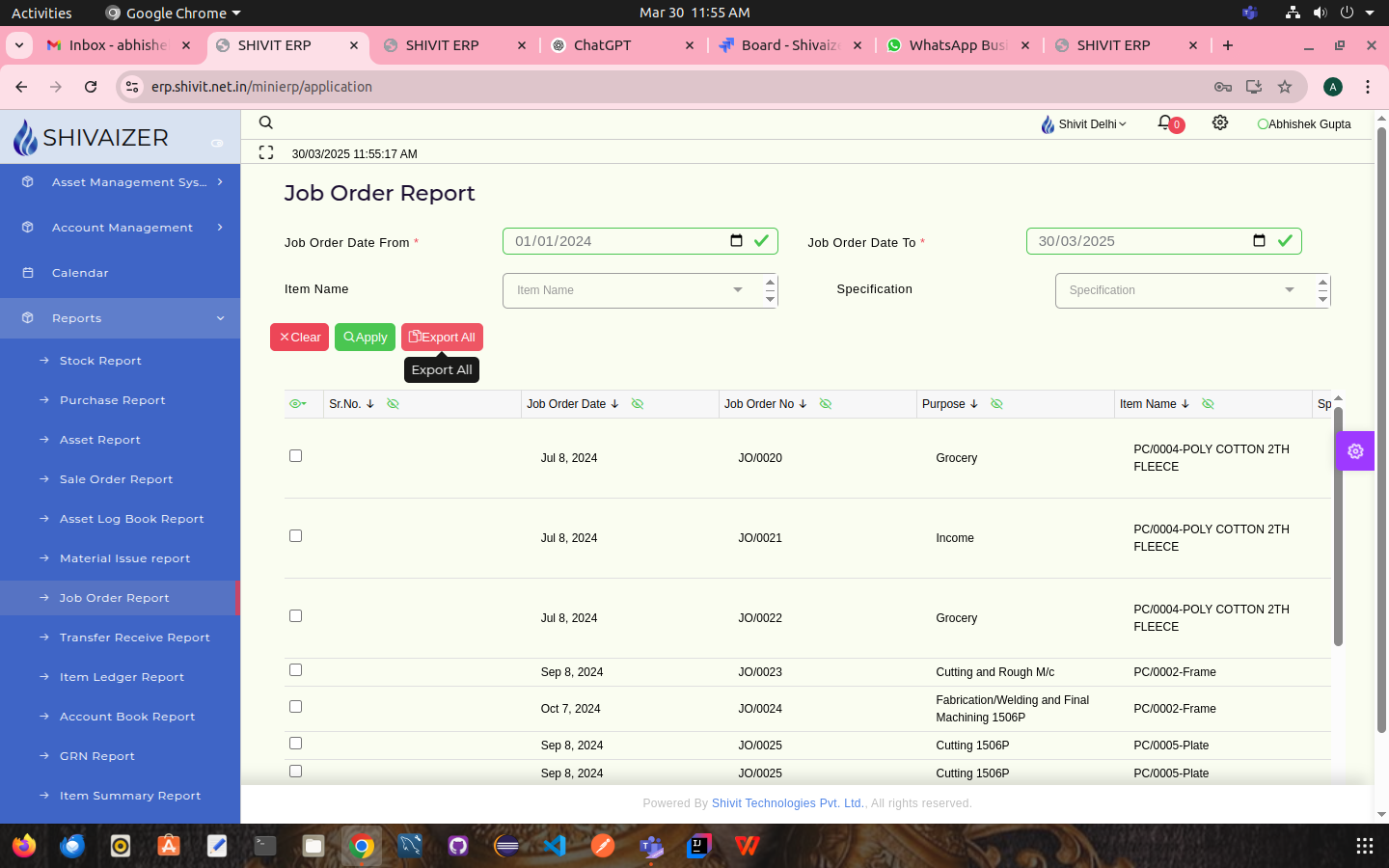Click the Job Order Date To field
The height and width of the screenshot is (868, 1389).
coord(1138,241)
